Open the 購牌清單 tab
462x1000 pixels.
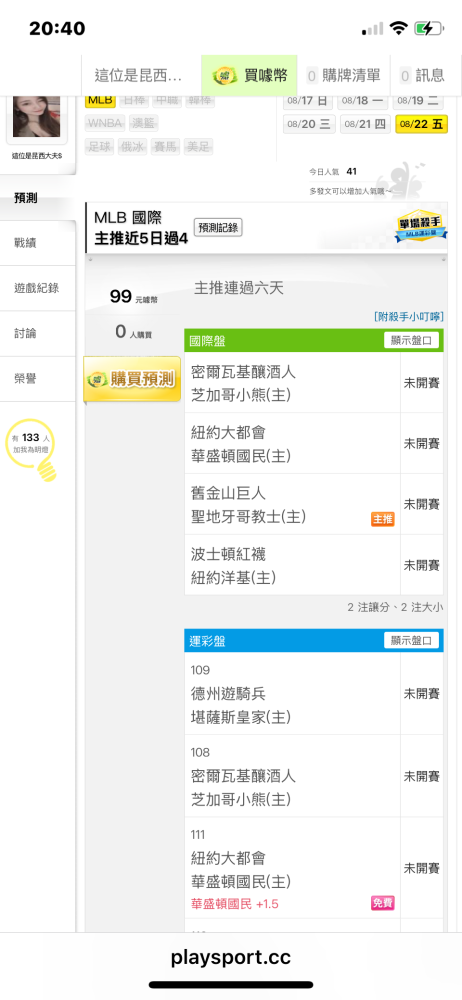tap(344, 75)
